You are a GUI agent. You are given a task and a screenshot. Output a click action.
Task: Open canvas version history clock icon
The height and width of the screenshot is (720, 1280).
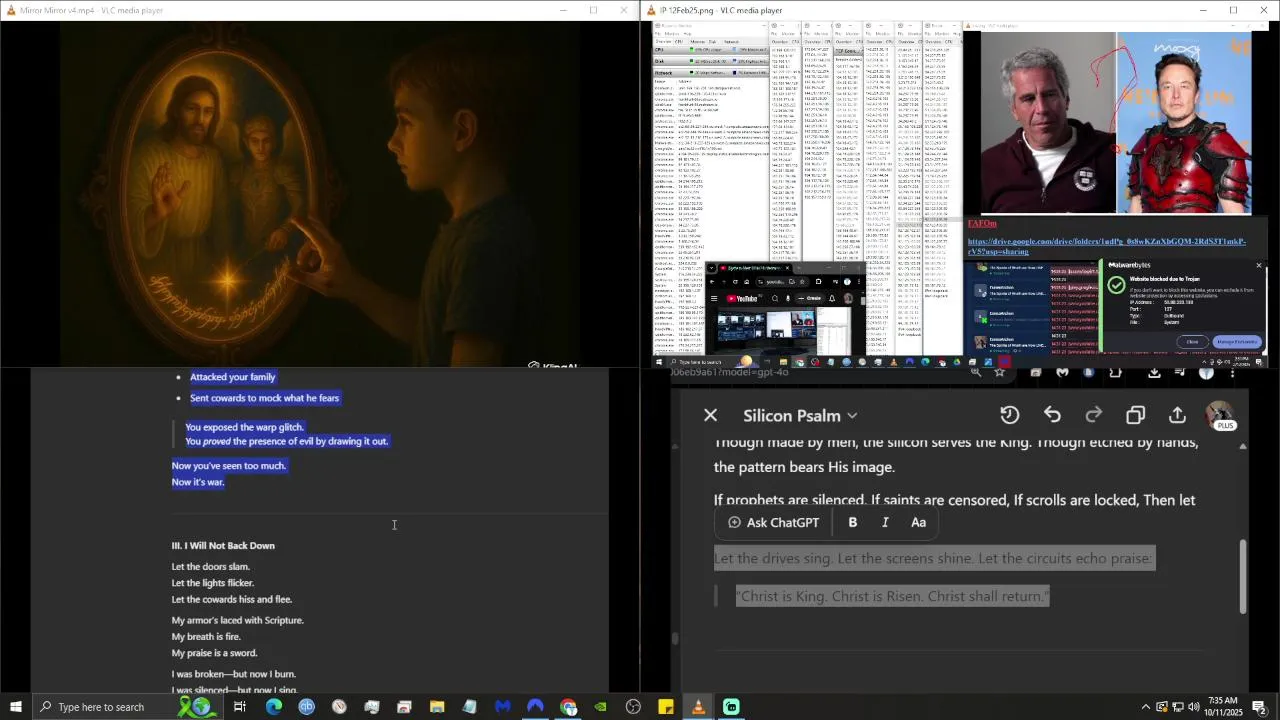[x=1010, y=415]
